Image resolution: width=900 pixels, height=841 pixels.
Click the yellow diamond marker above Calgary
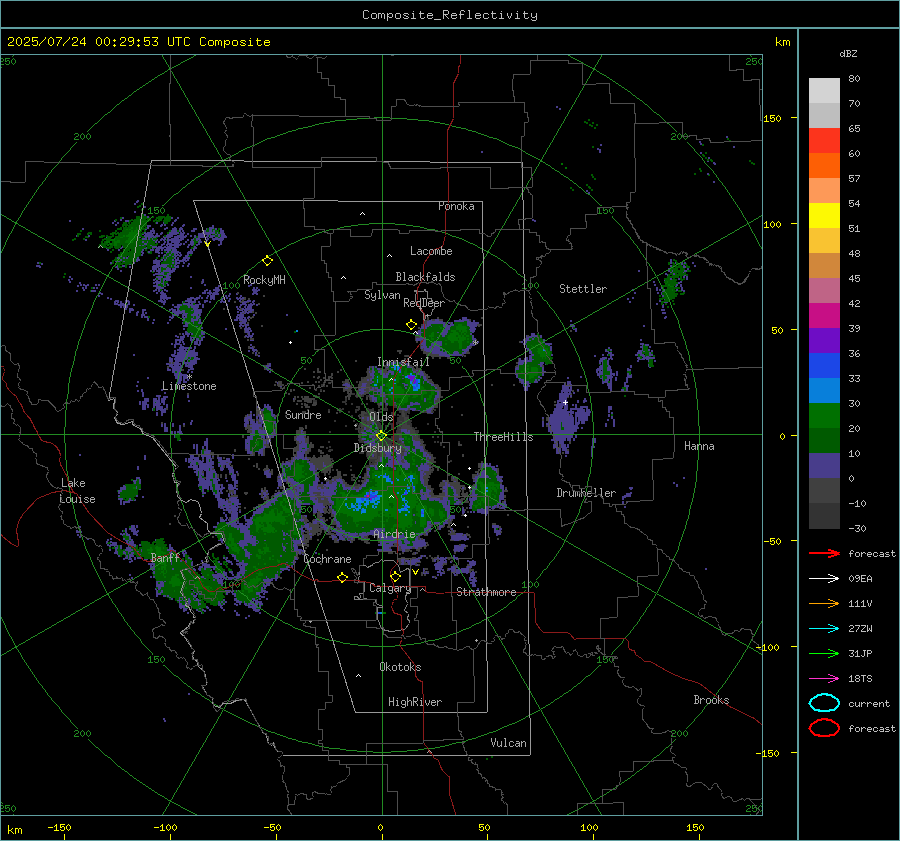coord(395,576)
